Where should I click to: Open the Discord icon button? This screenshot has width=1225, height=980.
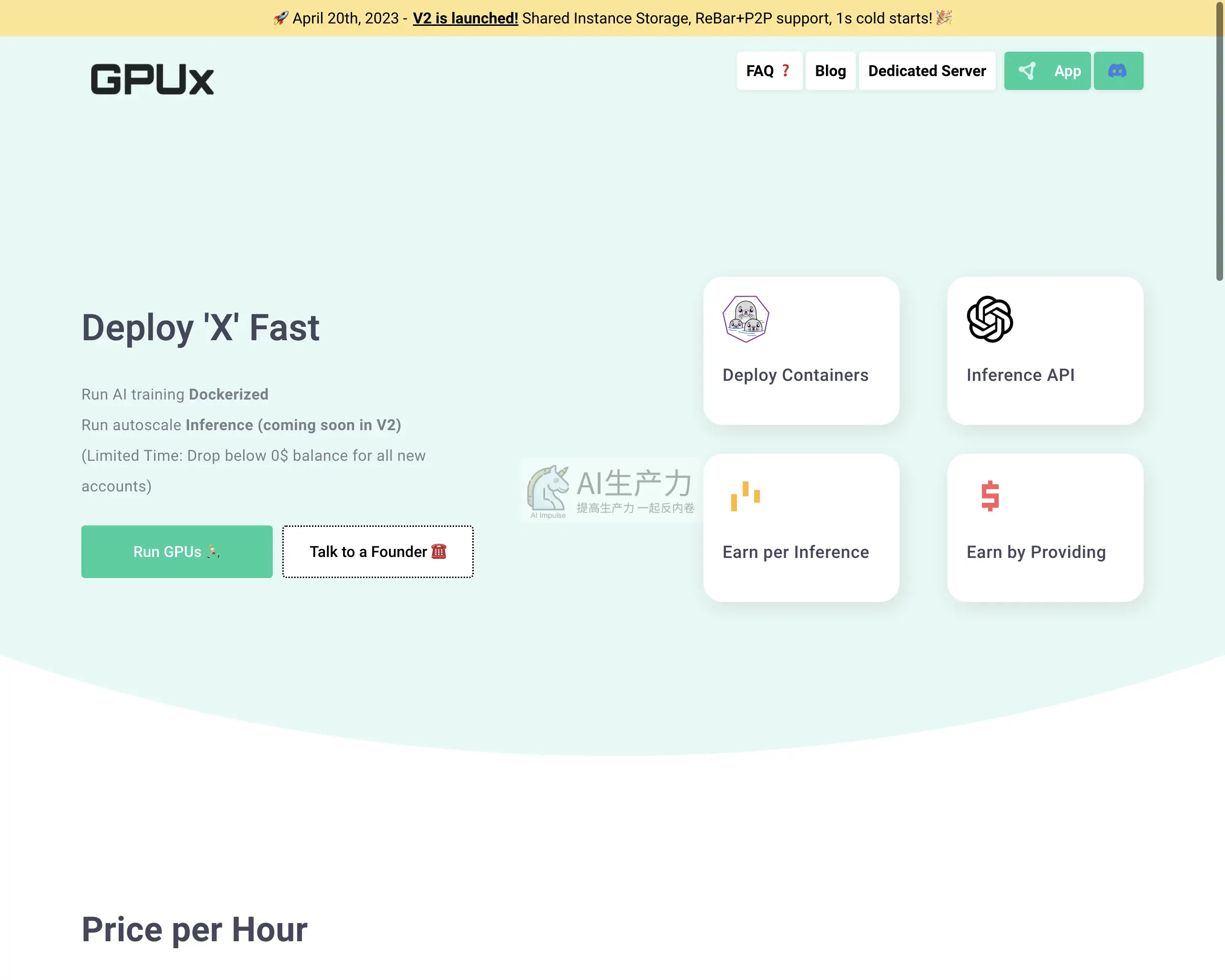click(1118, 71)
